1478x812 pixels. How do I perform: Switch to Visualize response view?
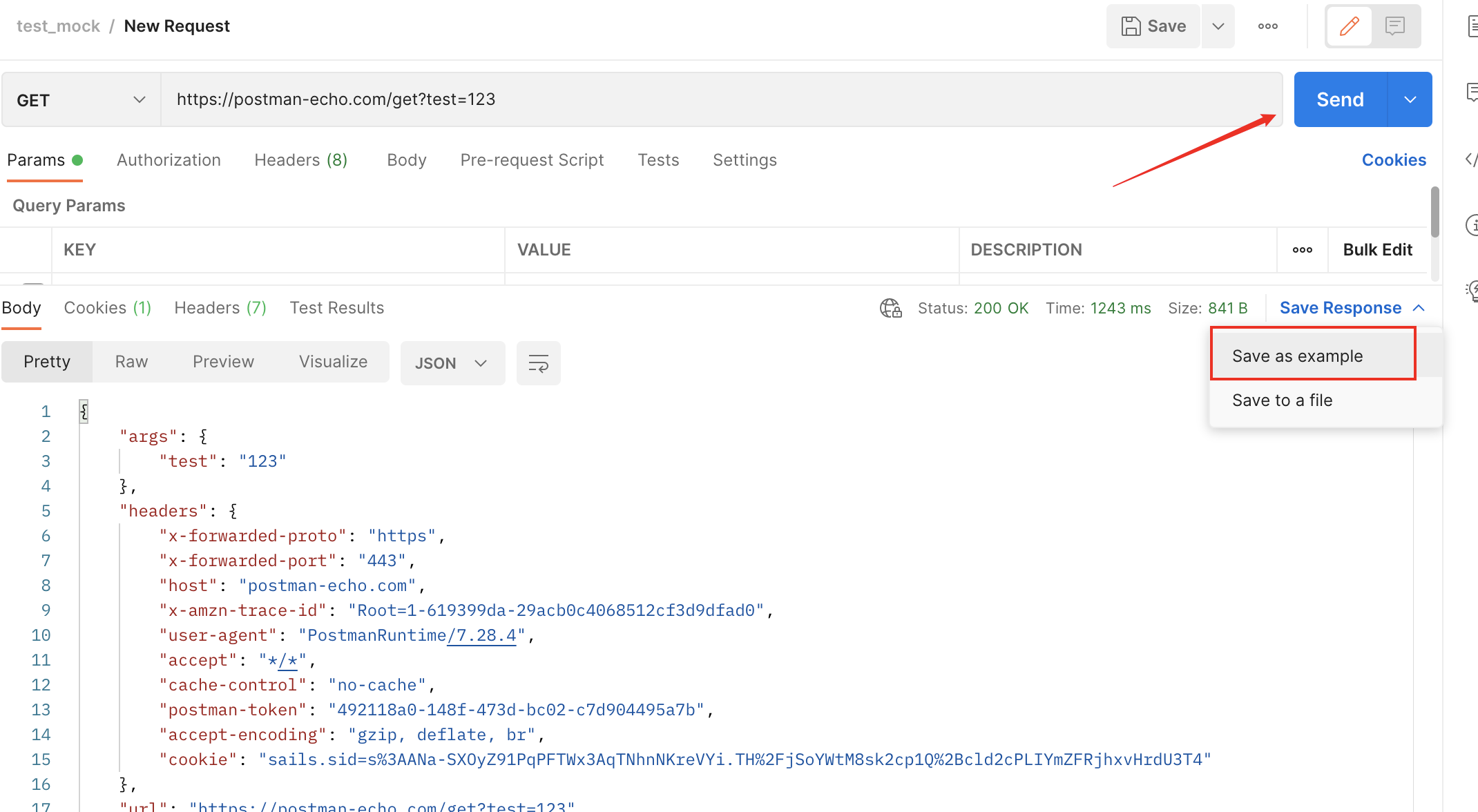333,362
